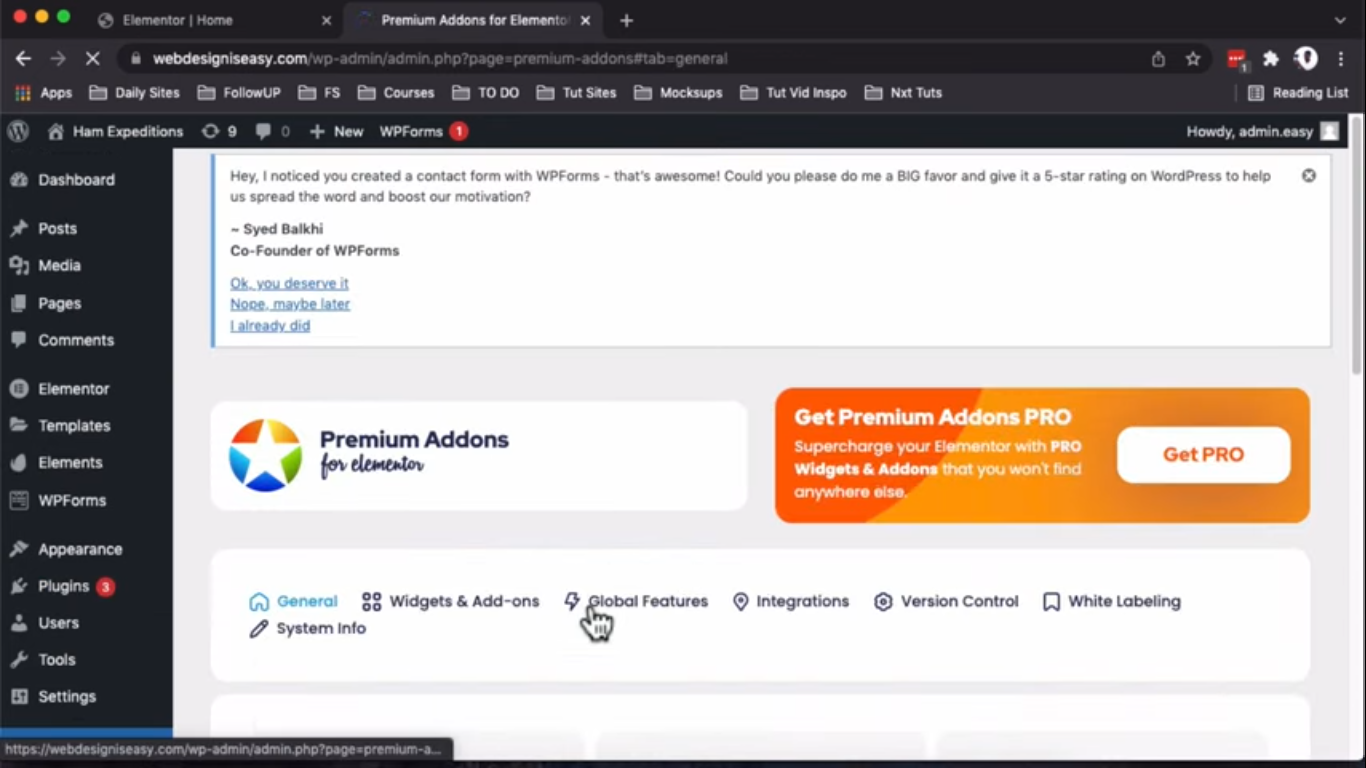The width and height of the screenshot is (1366, 768).
Task: Open the Reading List
Action: click(1298, 93)
